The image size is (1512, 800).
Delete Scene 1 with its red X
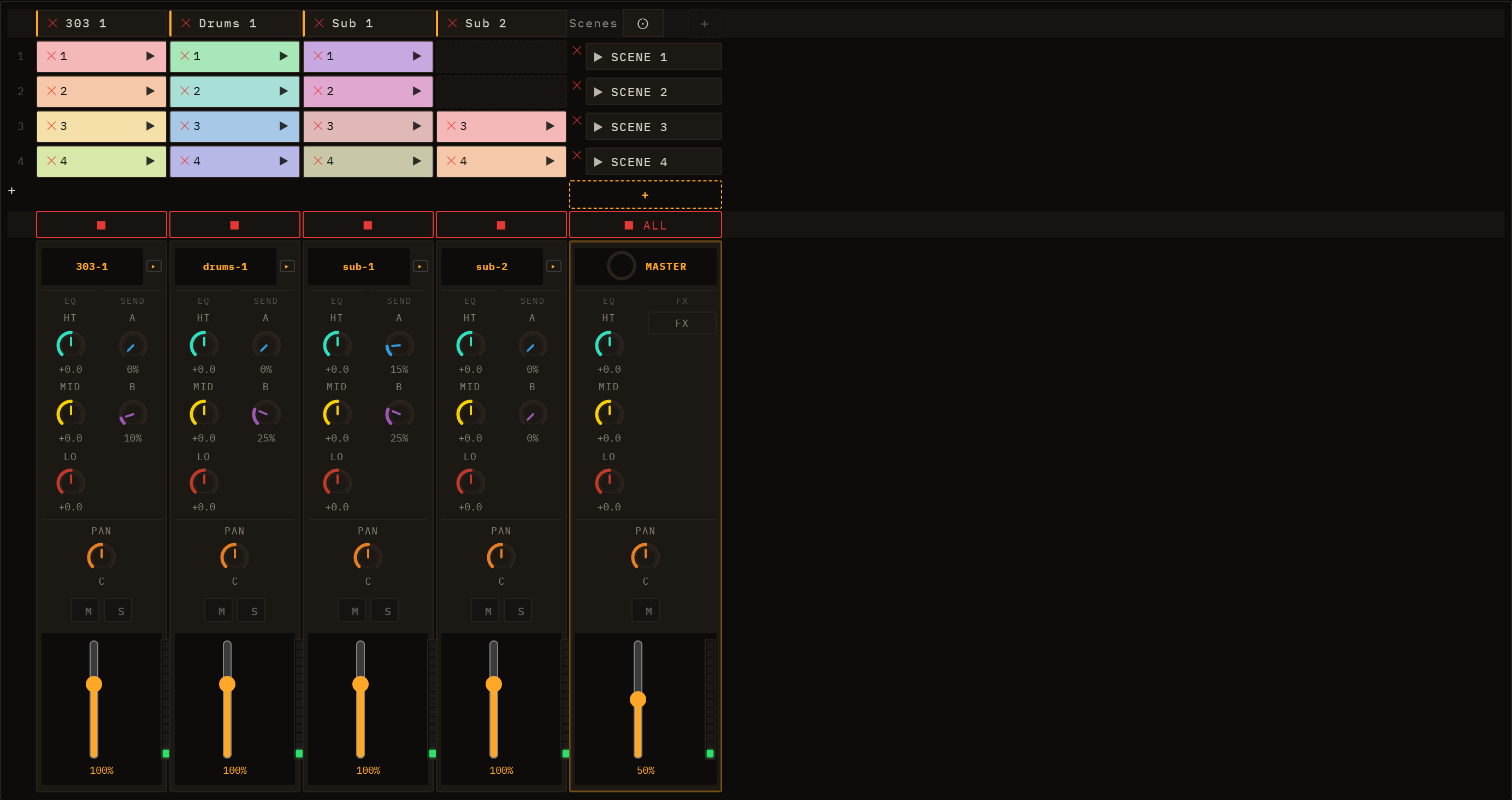coord(577,50)
